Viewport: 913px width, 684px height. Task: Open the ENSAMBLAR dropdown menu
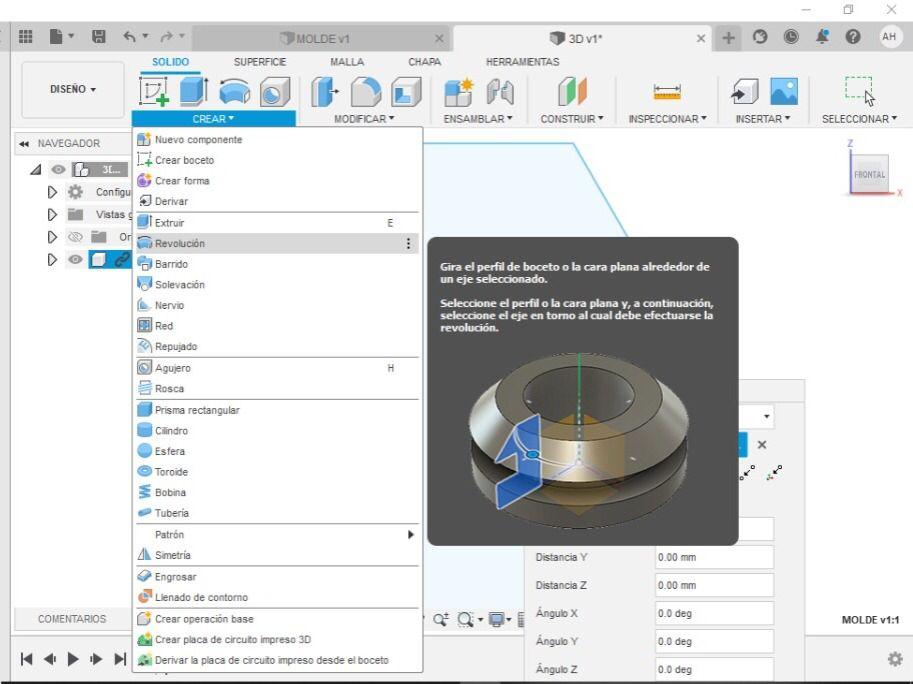click(x=478, y=119)
